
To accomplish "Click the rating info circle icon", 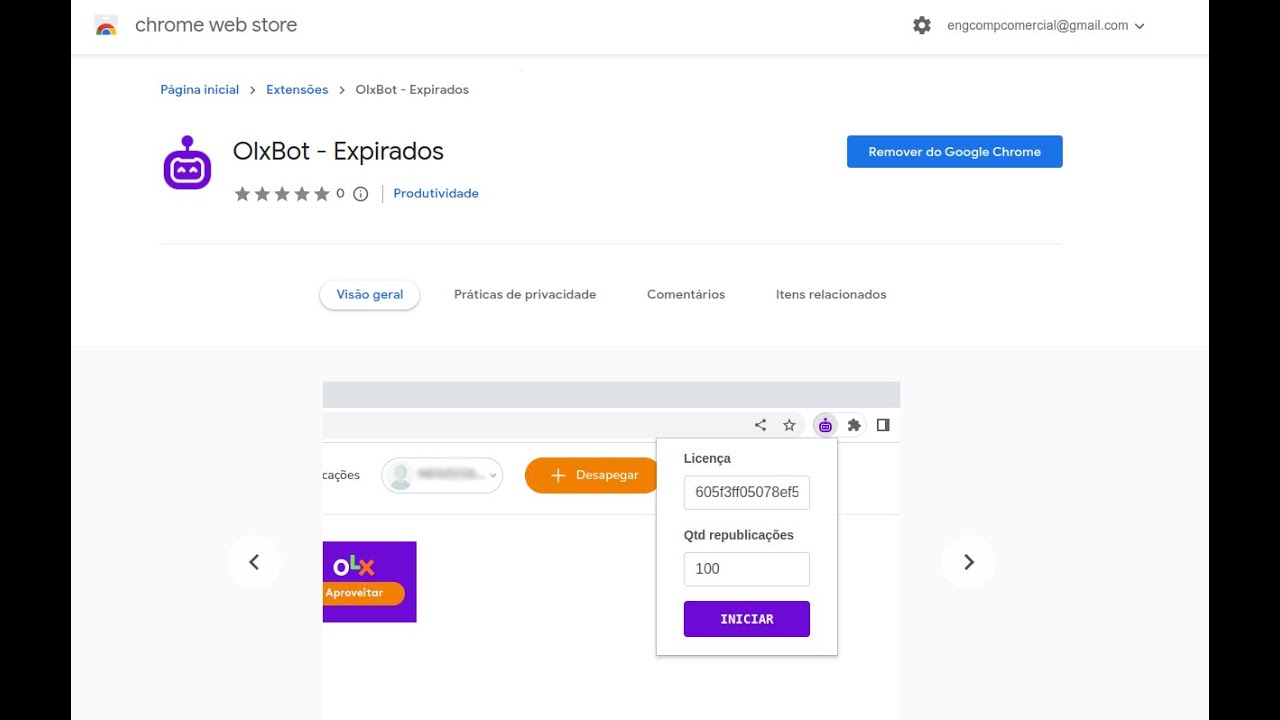I will [x=361, y=194].
